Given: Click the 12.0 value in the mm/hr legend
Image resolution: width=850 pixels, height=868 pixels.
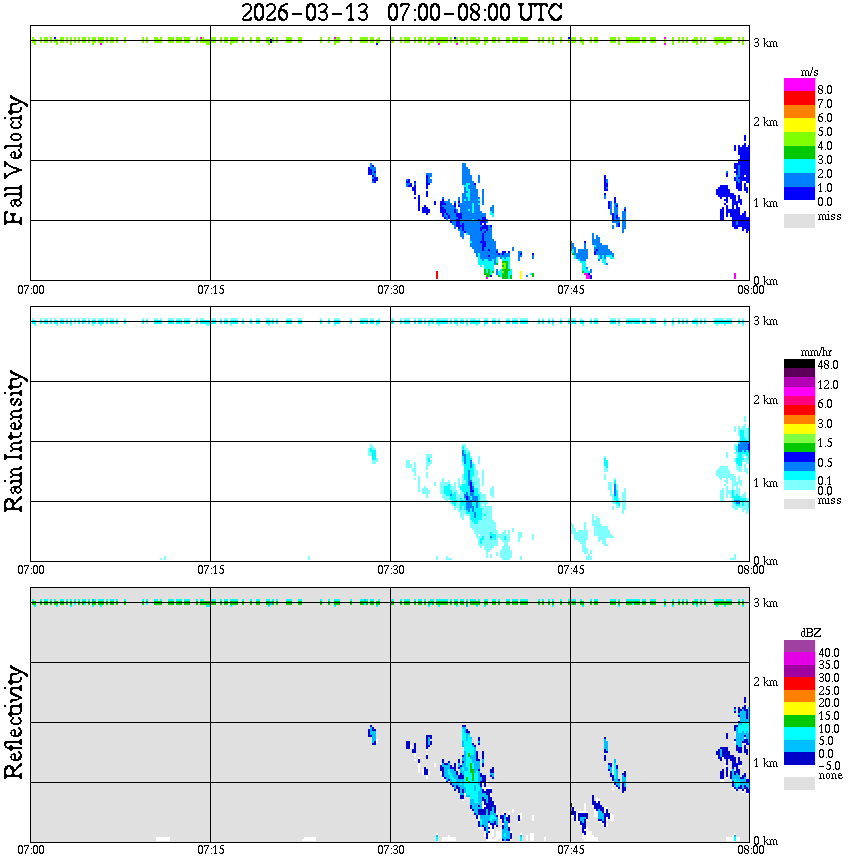Looking at the screenshot, I should point(828,384).
